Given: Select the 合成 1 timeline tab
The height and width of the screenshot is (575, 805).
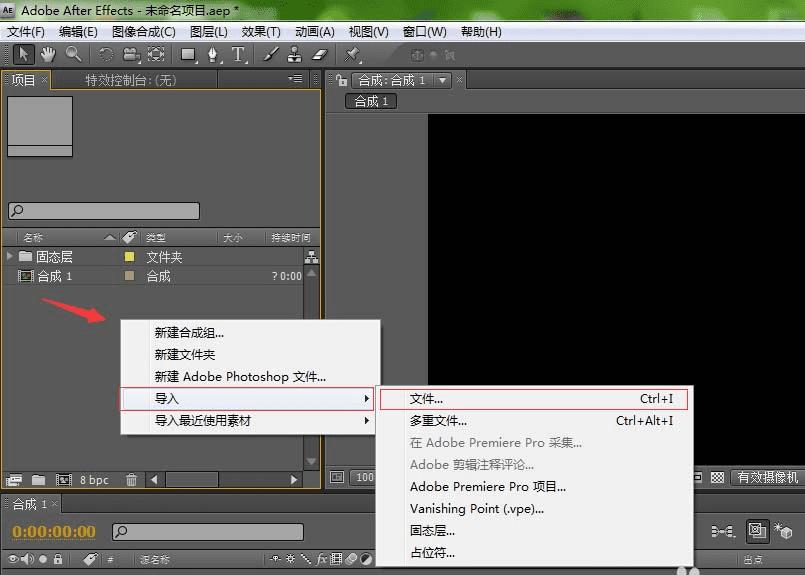Looking at the screenshot, I should tap(30, 504).
